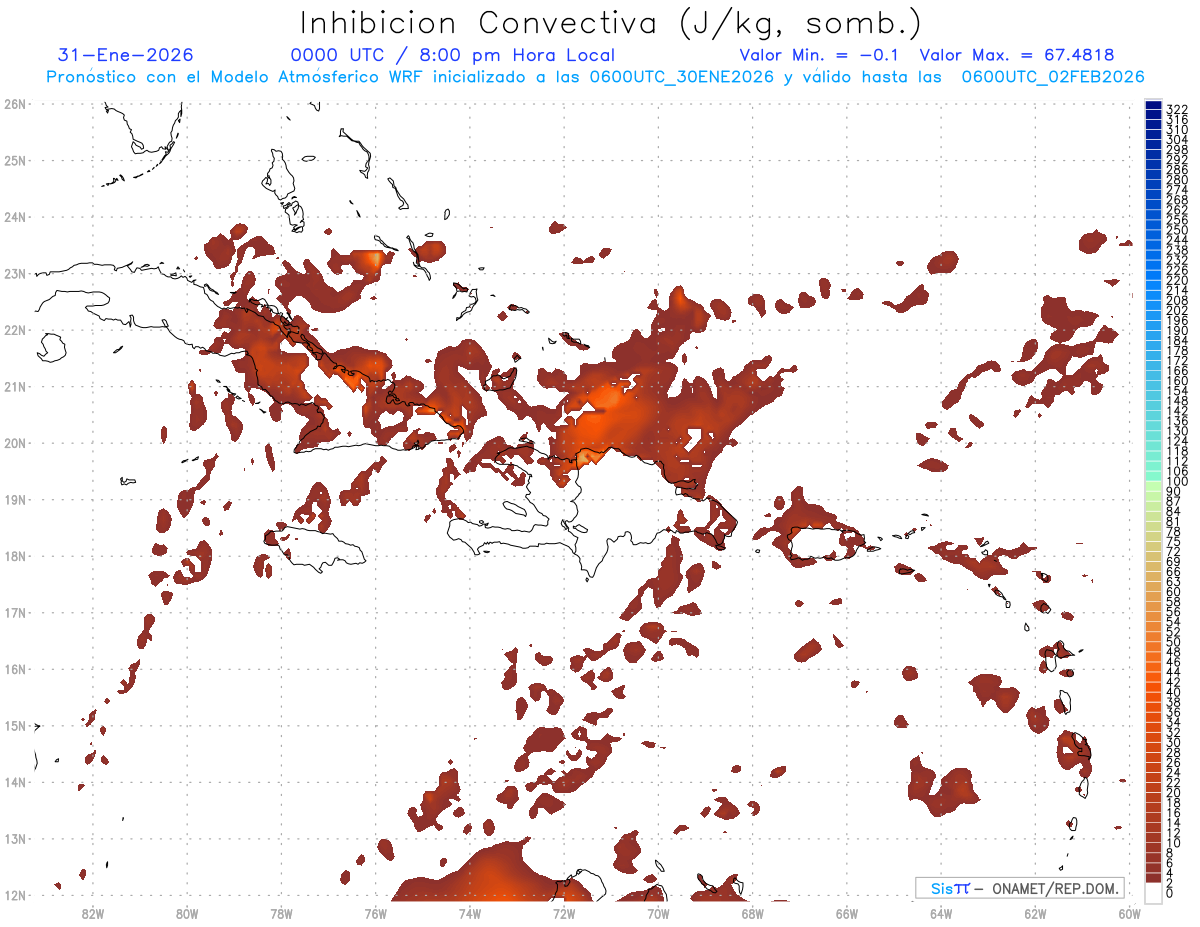Click the 62W longitude label
This screenshot has height=927, width=1200.
1035,913
